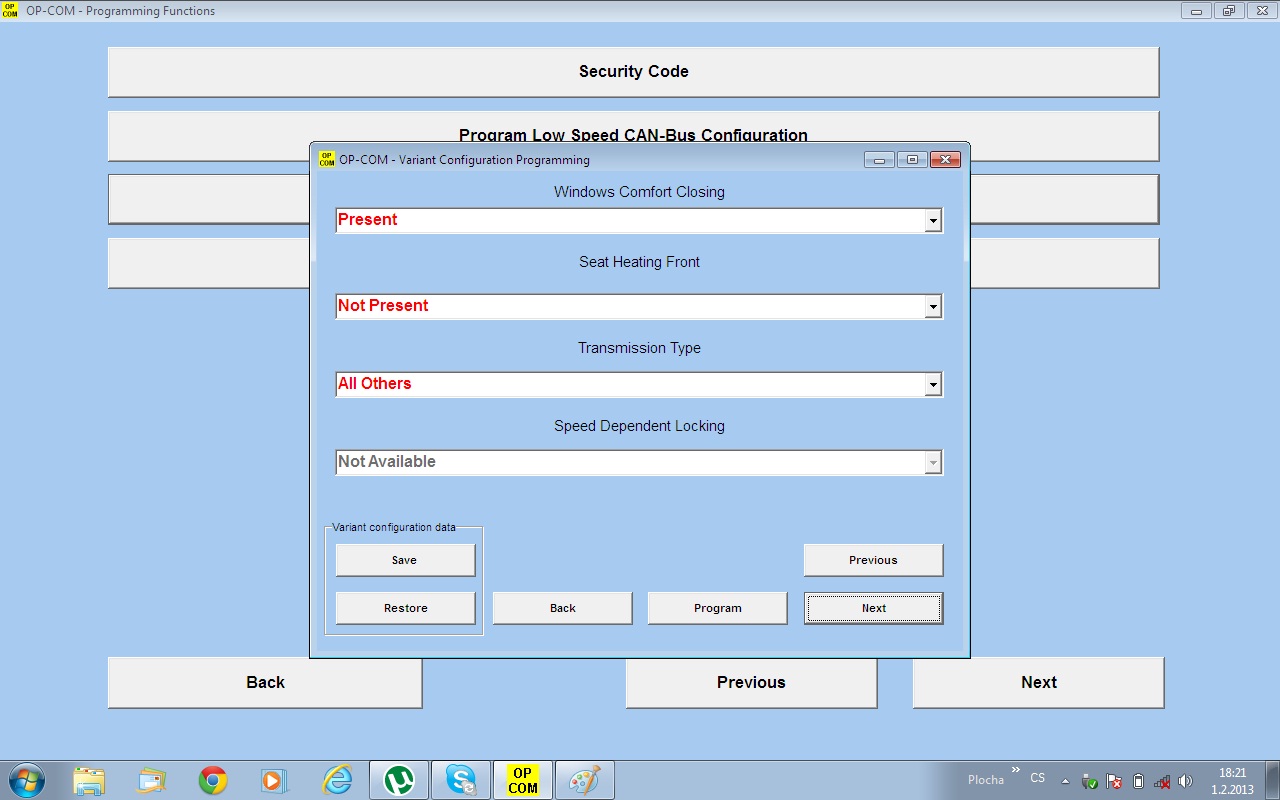Viewport: 1280px width, 800px height.
Task: Click the dialog's Next button
Action: coord(873,608)
